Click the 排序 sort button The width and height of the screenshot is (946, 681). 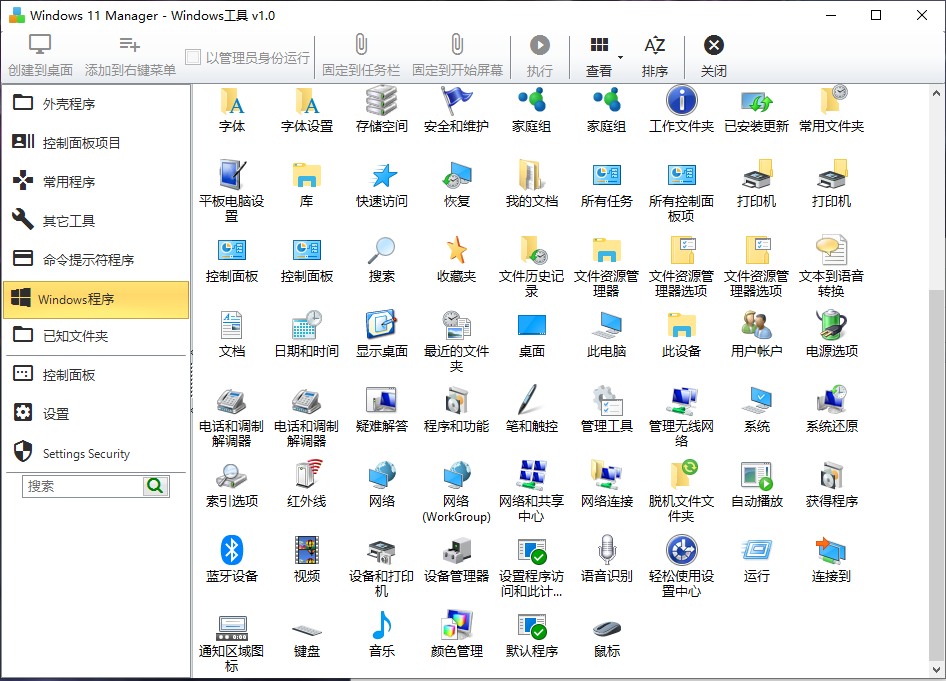pos(654,56)
